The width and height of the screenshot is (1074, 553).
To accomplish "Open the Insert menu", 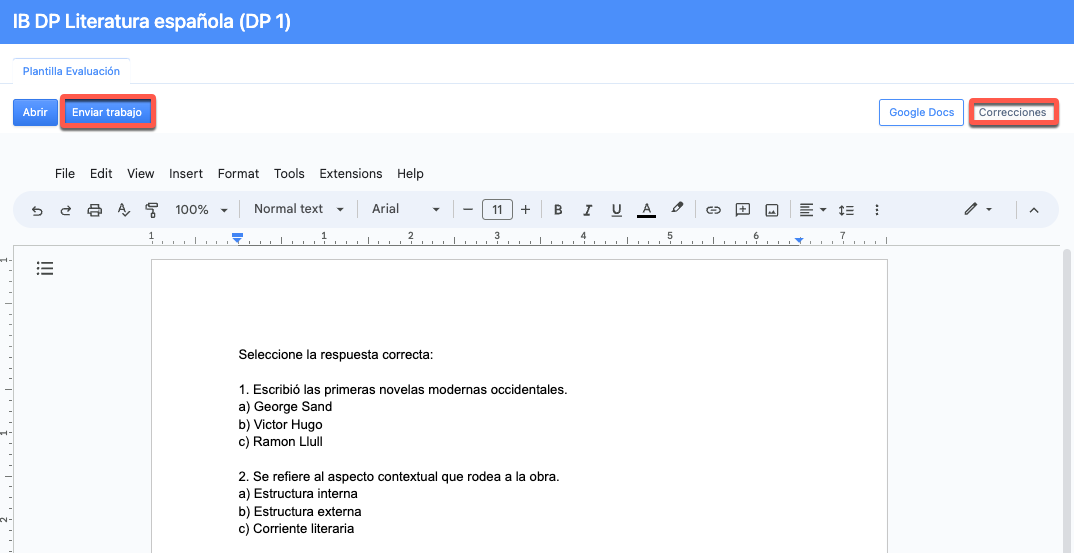I will [x=186, y=173].
